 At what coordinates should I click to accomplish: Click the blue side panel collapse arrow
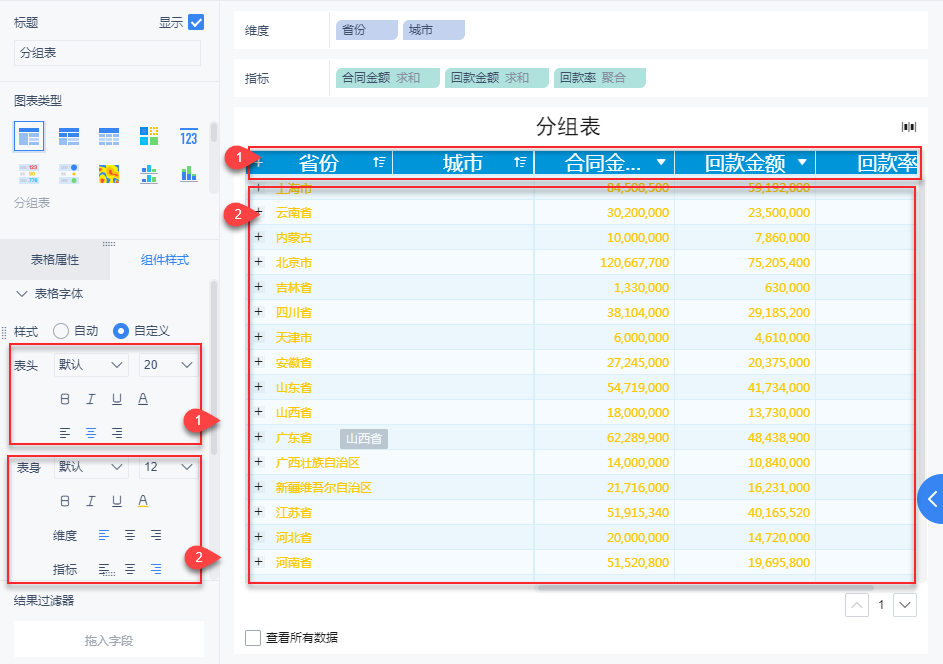[x=931, y=499]
